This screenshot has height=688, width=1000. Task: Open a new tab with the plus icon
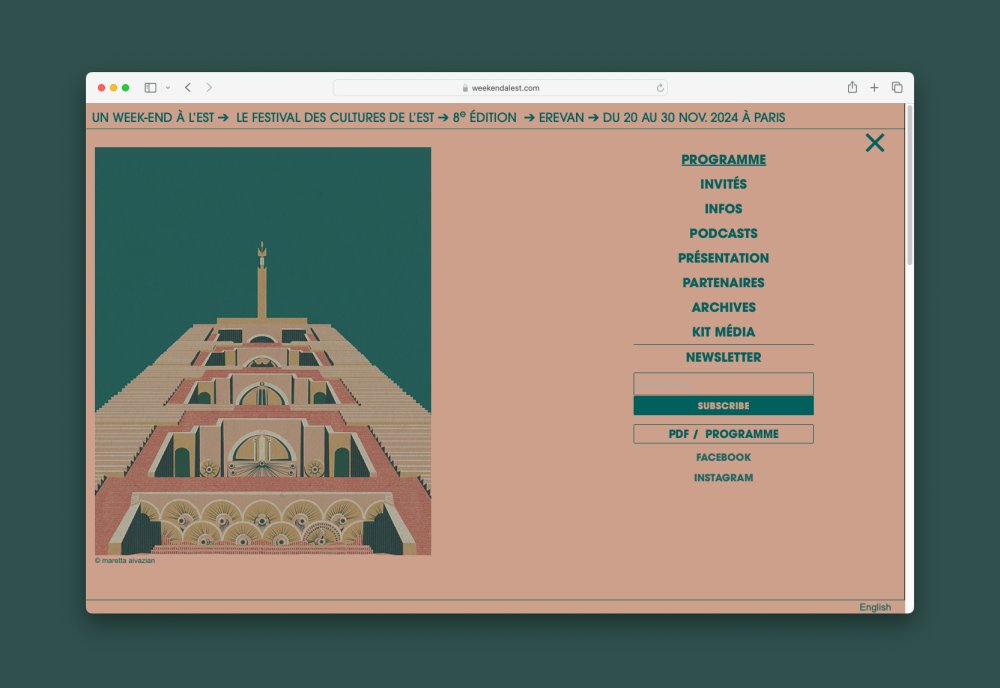(874, 87)
